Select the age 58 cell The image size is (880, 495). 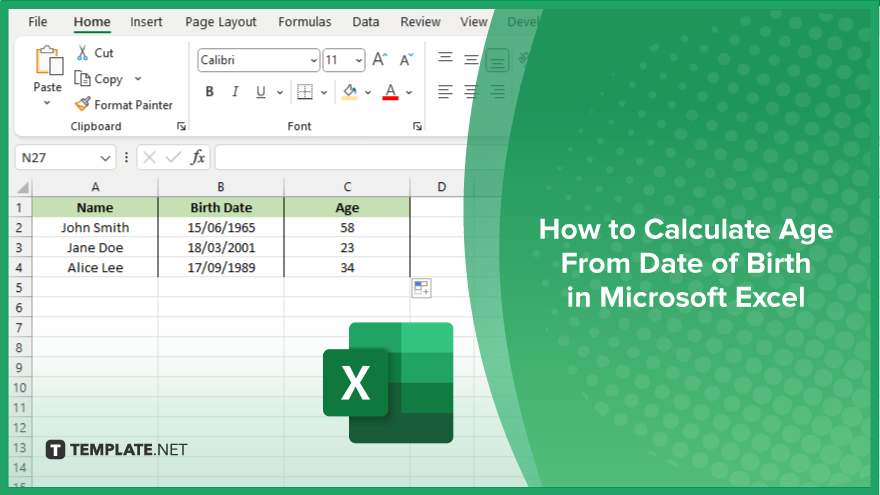pos(347,227)
